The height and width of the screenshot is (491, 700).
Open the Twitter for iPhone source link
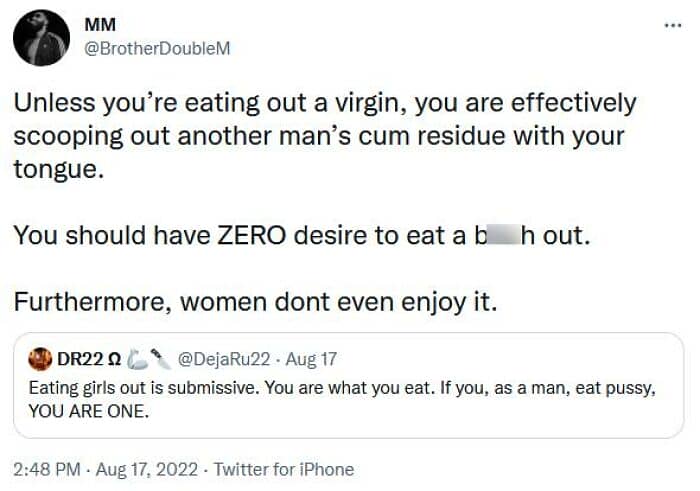pos(284,468)
